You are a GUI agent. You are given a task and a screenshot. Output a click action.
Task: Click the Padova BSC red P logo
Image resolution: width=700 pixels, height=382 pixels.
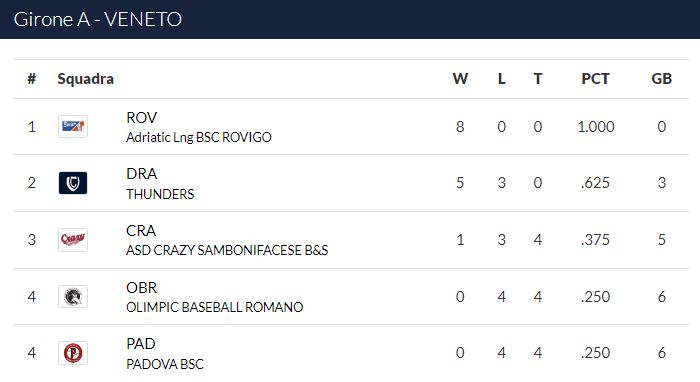73,353
